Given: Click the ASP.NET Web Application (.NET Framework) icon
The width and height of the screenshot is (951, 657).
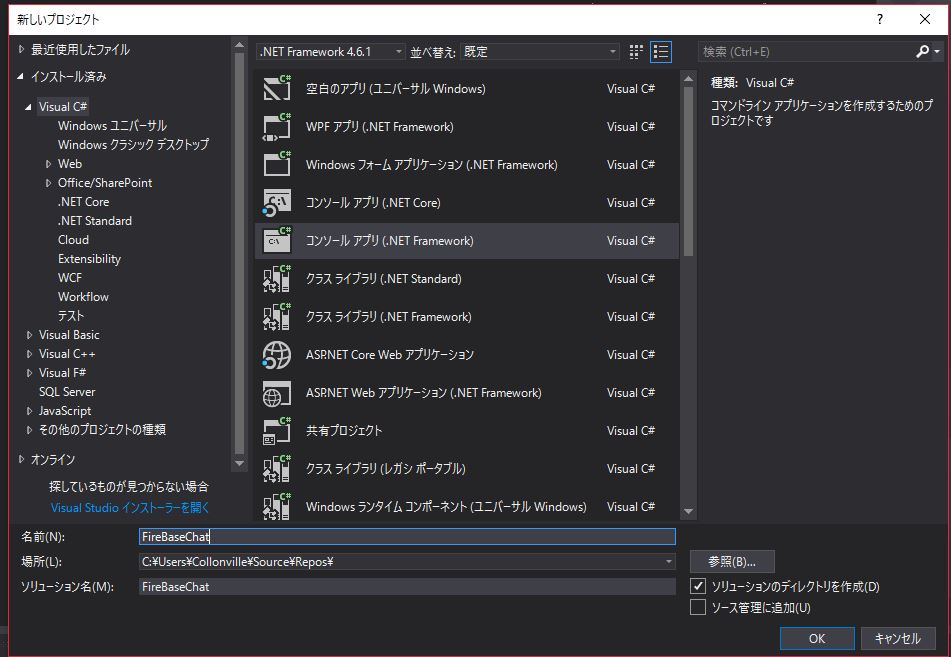Looking at the screenshot, I should tap(277, 393).
